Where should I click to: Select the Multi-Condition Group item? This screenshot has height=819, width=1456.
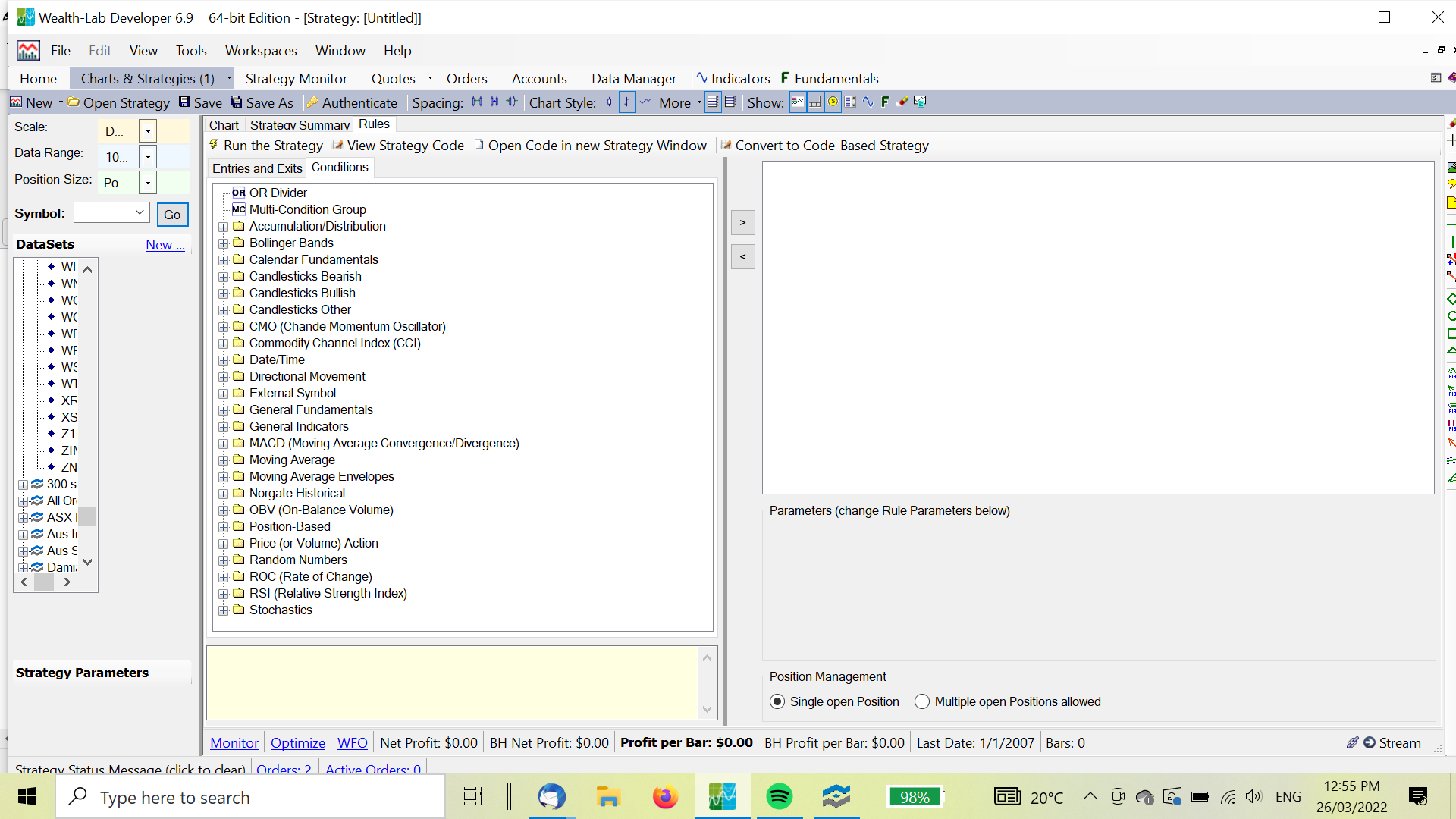click(x=299, y=209)
